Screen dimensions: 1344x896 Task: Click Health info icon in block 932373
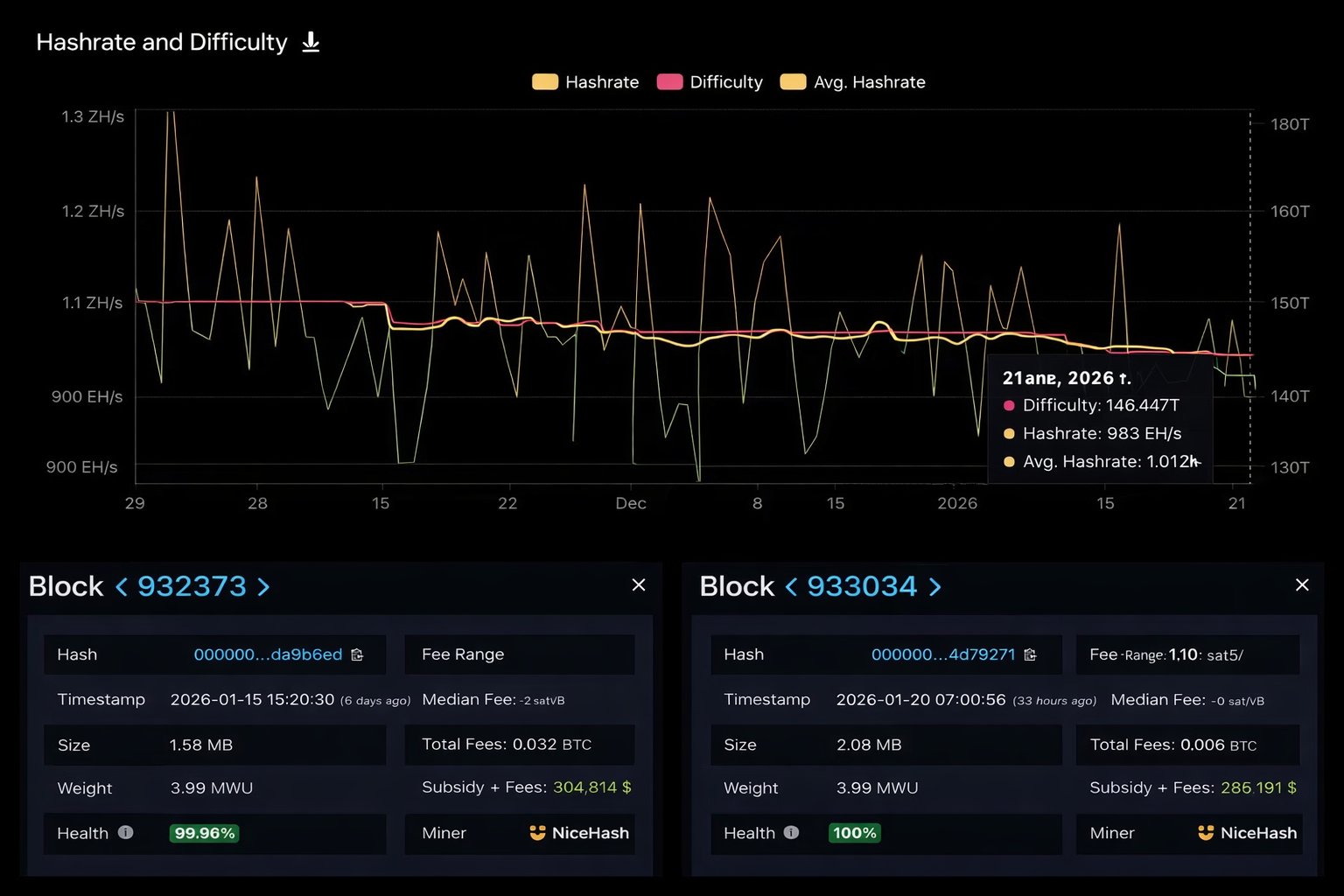126,832
